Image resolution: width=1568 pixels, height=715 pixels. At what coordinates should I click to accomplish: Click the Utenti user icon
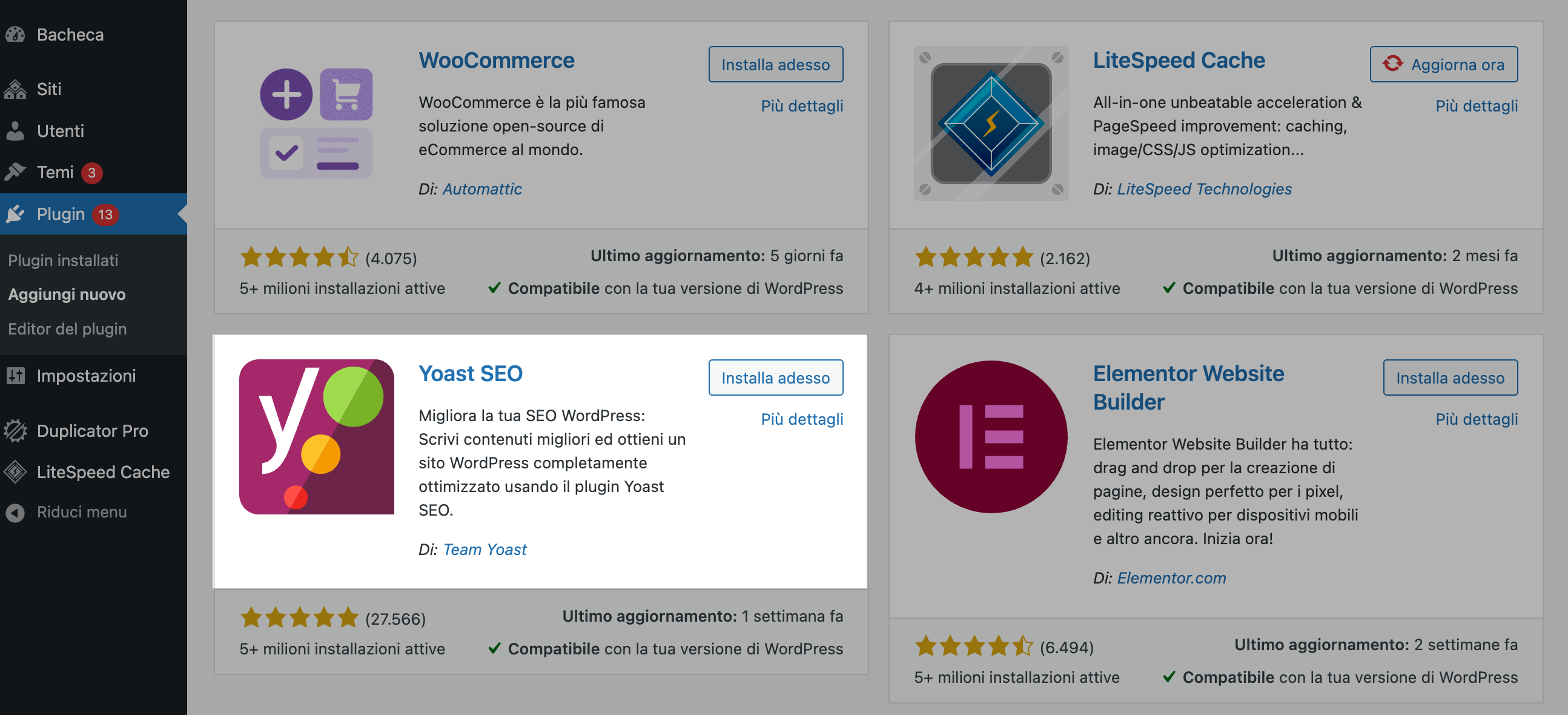pos(15,130)
